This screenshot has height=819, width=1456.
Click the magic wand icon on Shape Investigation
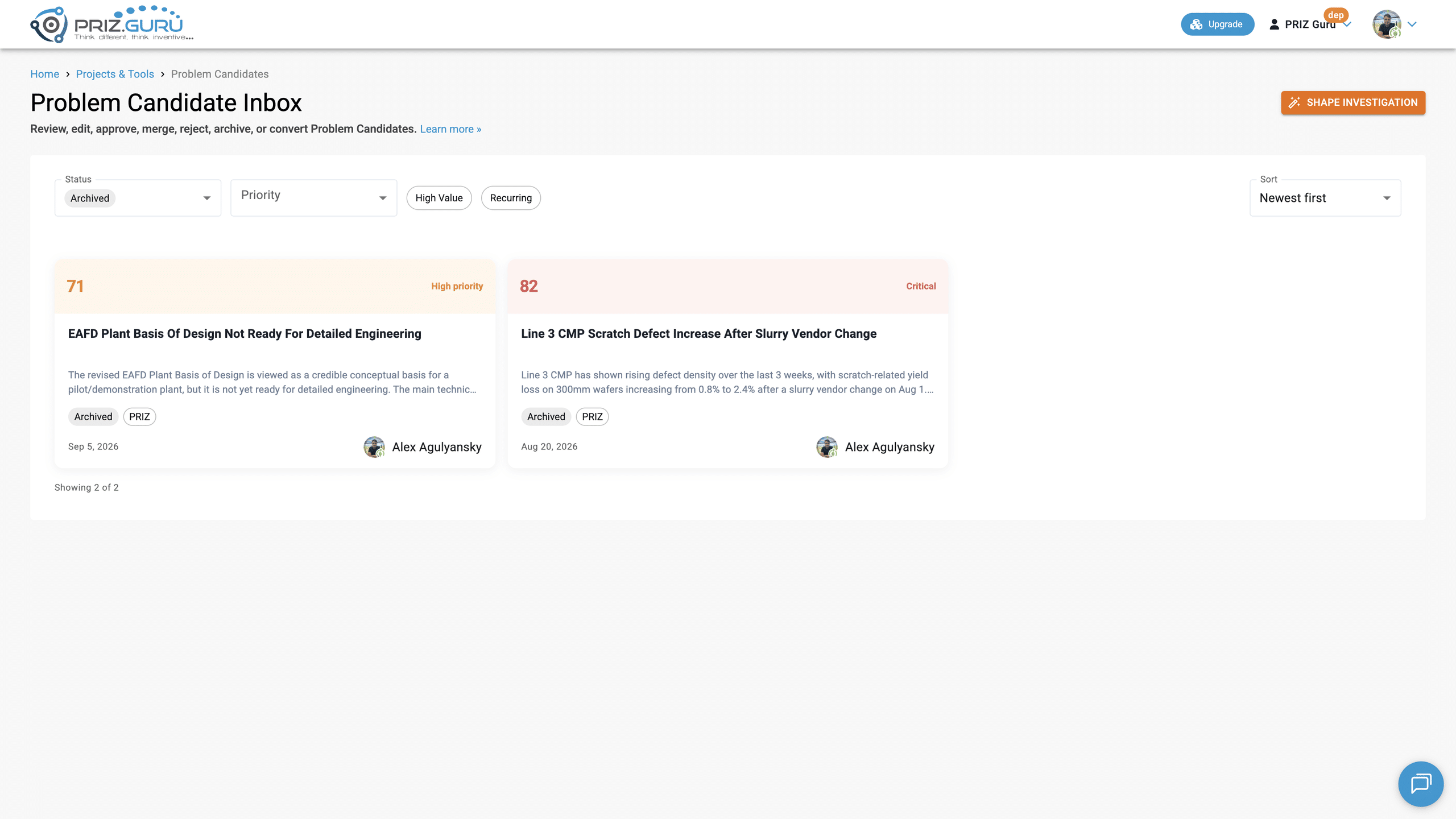point(1294,102)
